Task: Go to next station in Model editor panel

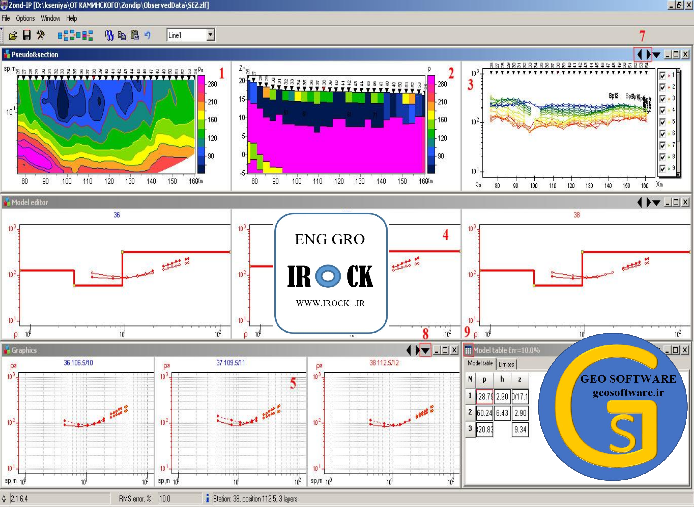Action: [648, 202]
